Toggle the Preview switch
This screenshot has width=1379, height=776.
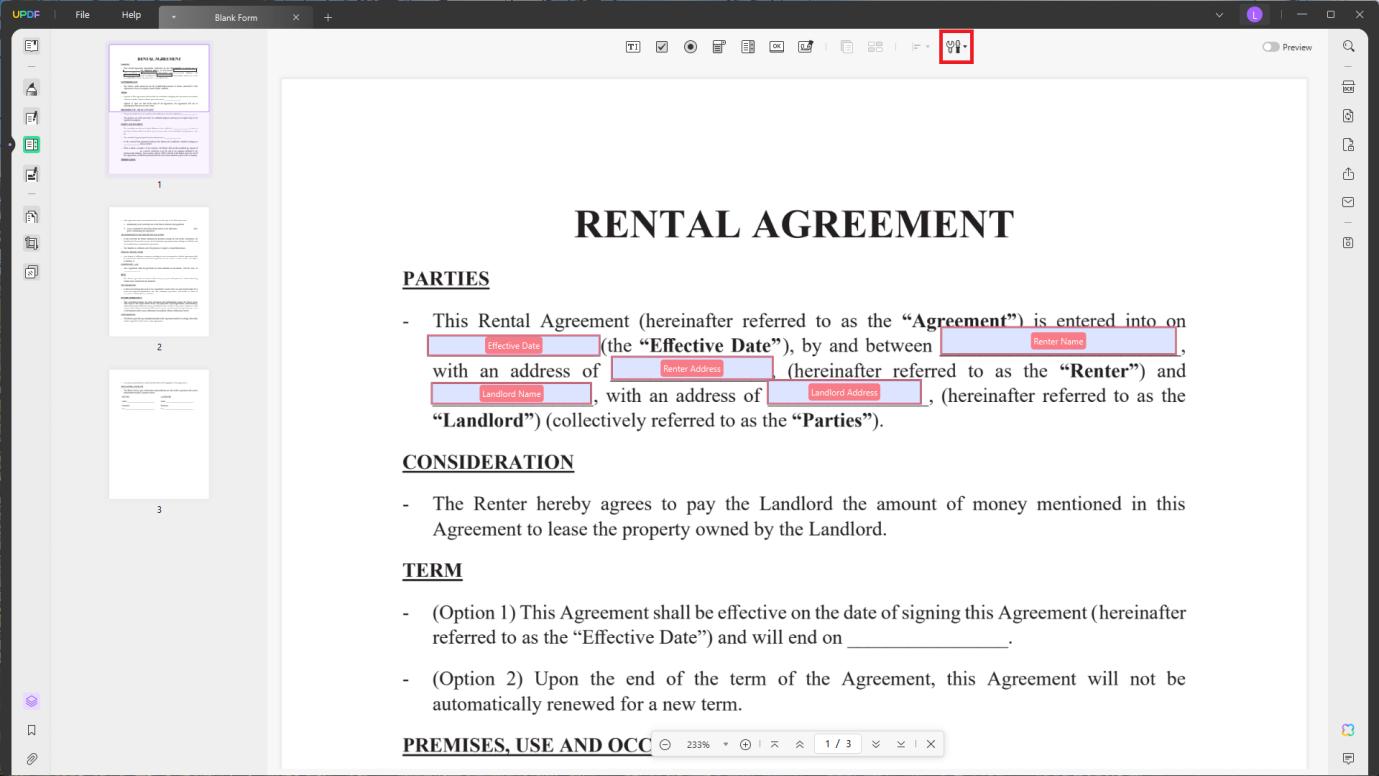tap(1272, 46)
